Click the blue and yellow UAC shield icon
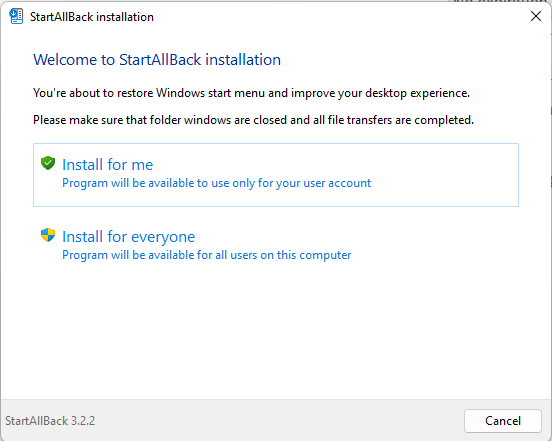Screen dimensions: 552x441 tap(48, 235)
